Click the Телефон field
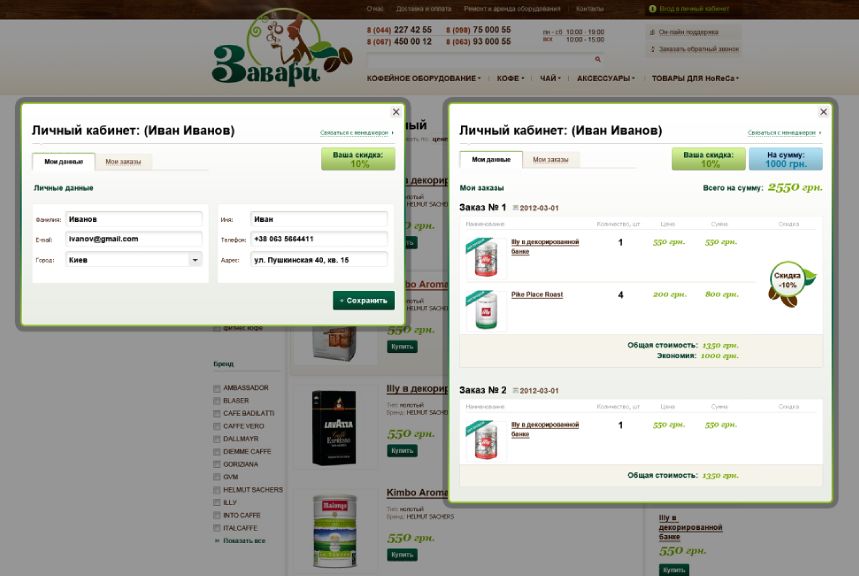859x576 pixels. (x=319, y=239)
